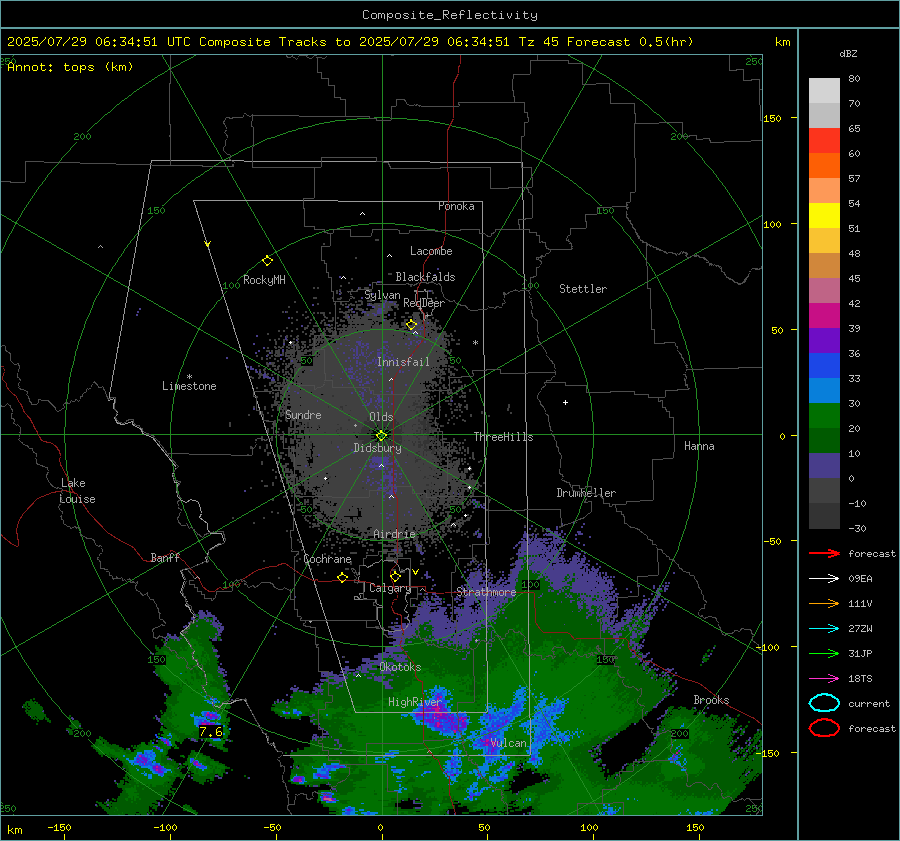
Task: Click the yellow diamond marker above Calgary
Action: click(395, 576)
